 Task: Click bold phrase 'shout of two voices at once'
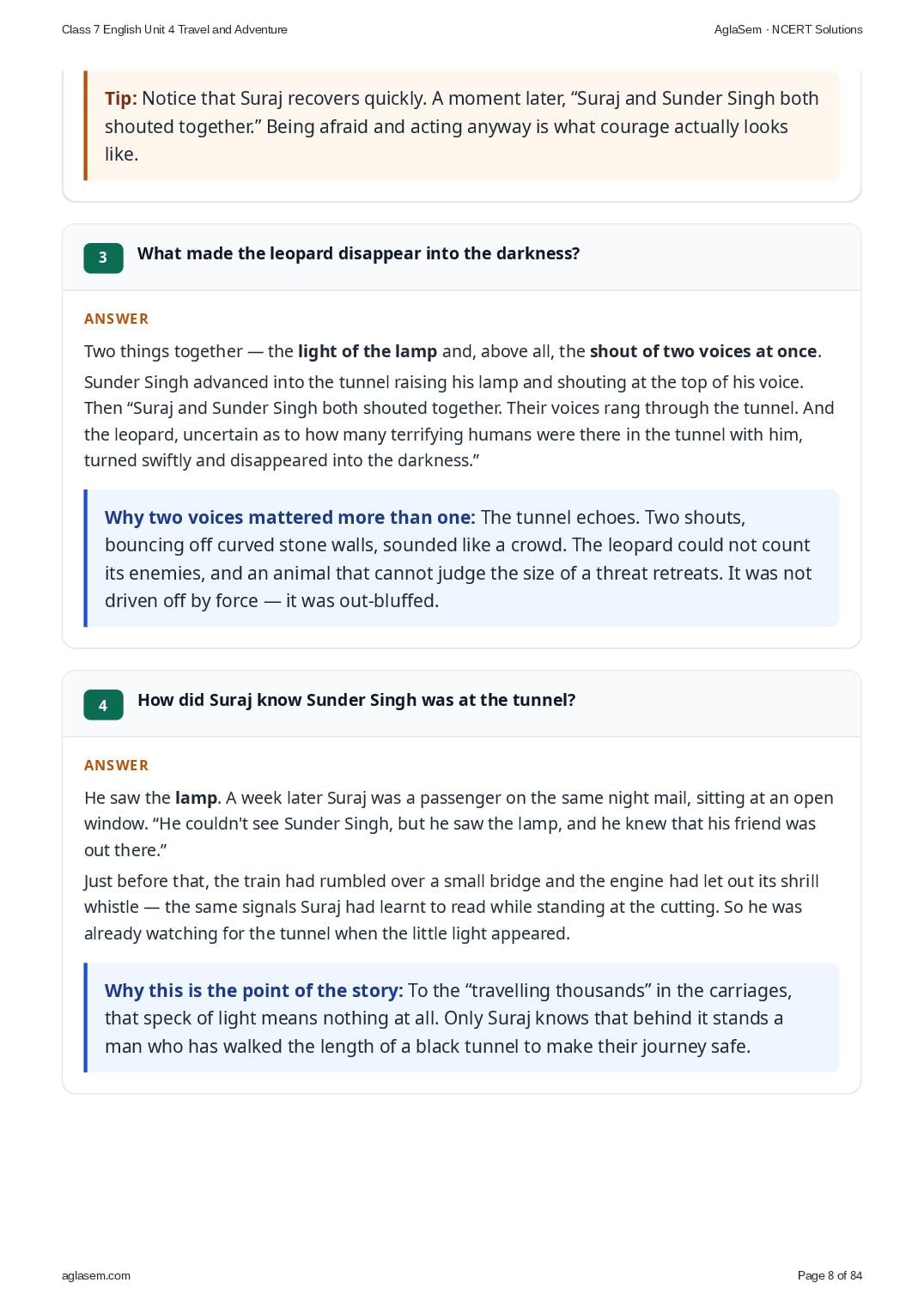click(703, 351)
